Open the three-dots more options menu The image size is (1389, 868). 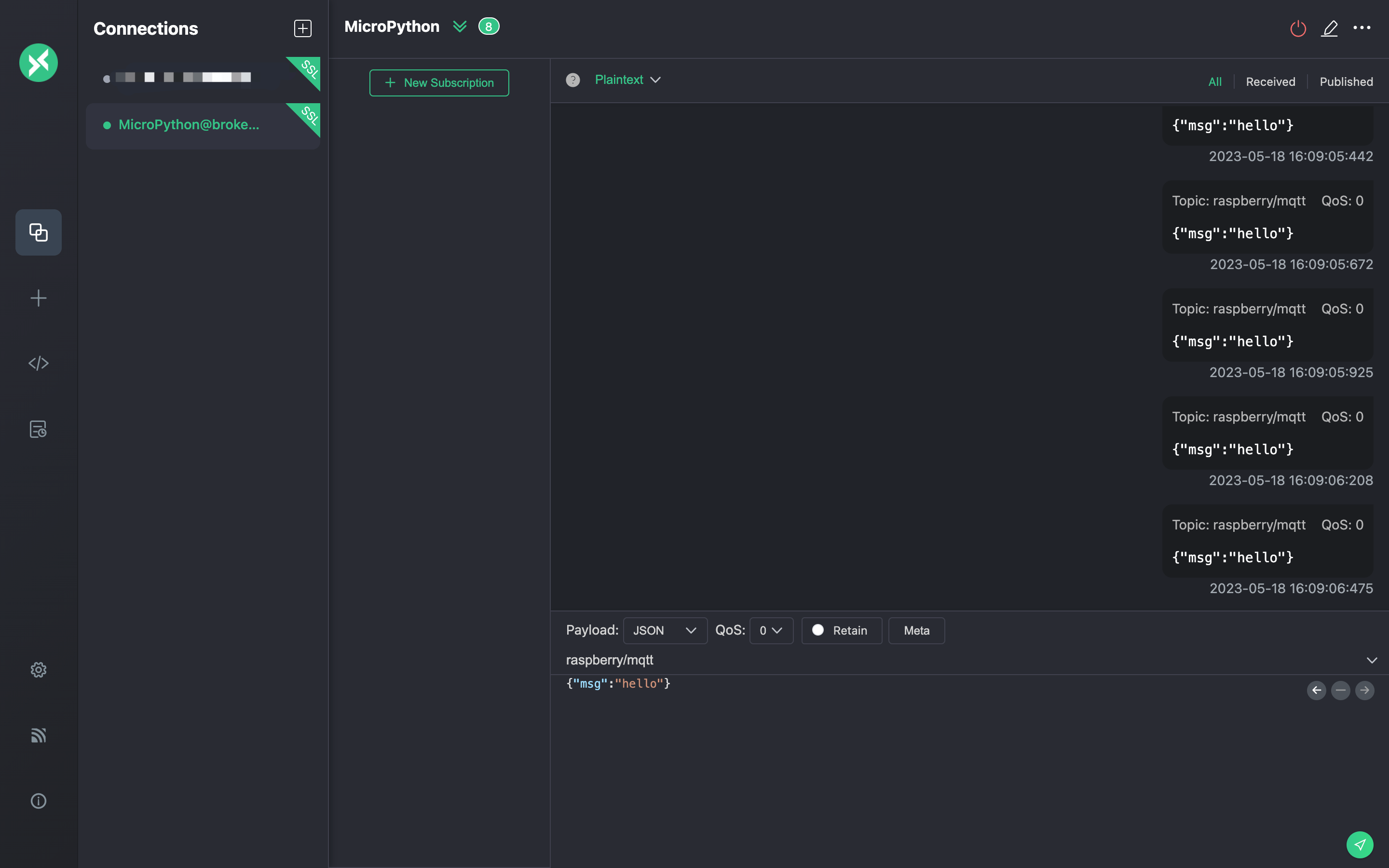pyautogui.click(x=1362, y=27)
